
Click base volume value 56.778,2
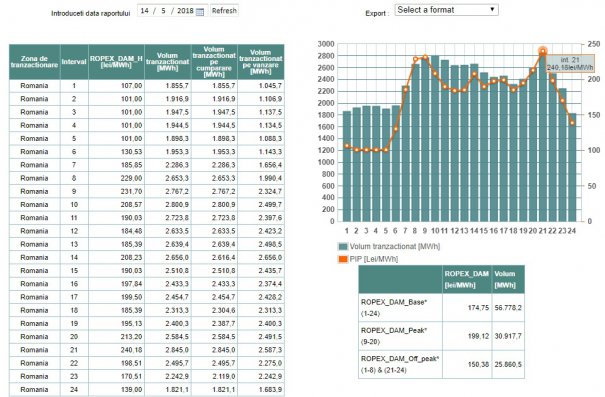[x=508, y=307]
